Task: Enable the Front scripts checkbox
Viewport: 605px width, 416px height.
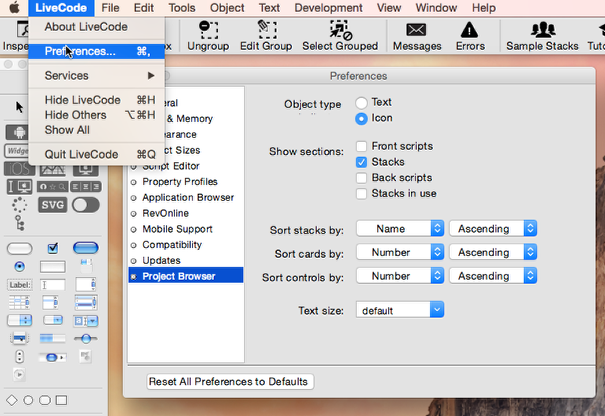Action: point(361,146)
